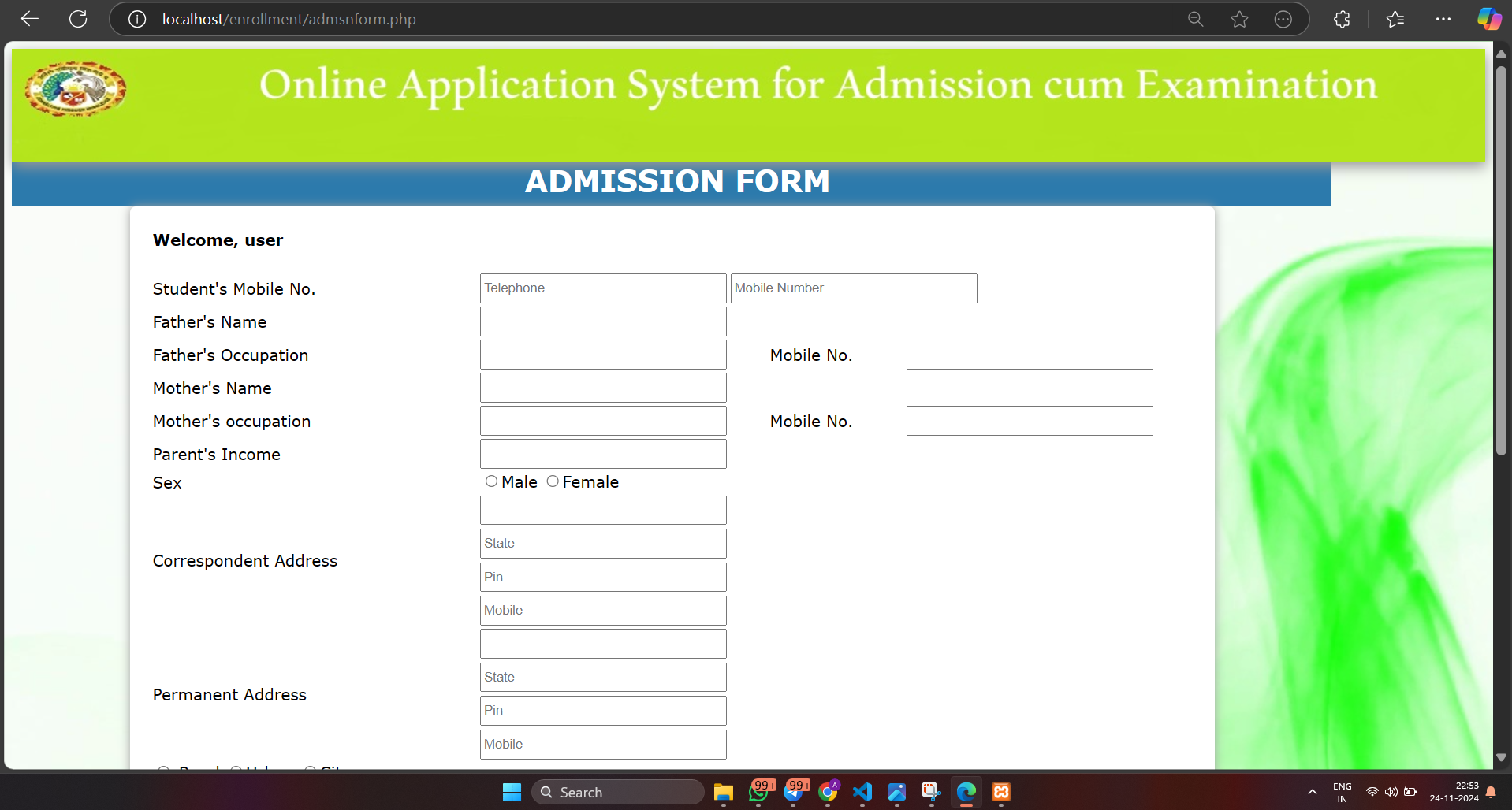The height and width of the screenshot is (810, 1512).
Task: Open the Favorites list icon
Action: (1395, 19)
